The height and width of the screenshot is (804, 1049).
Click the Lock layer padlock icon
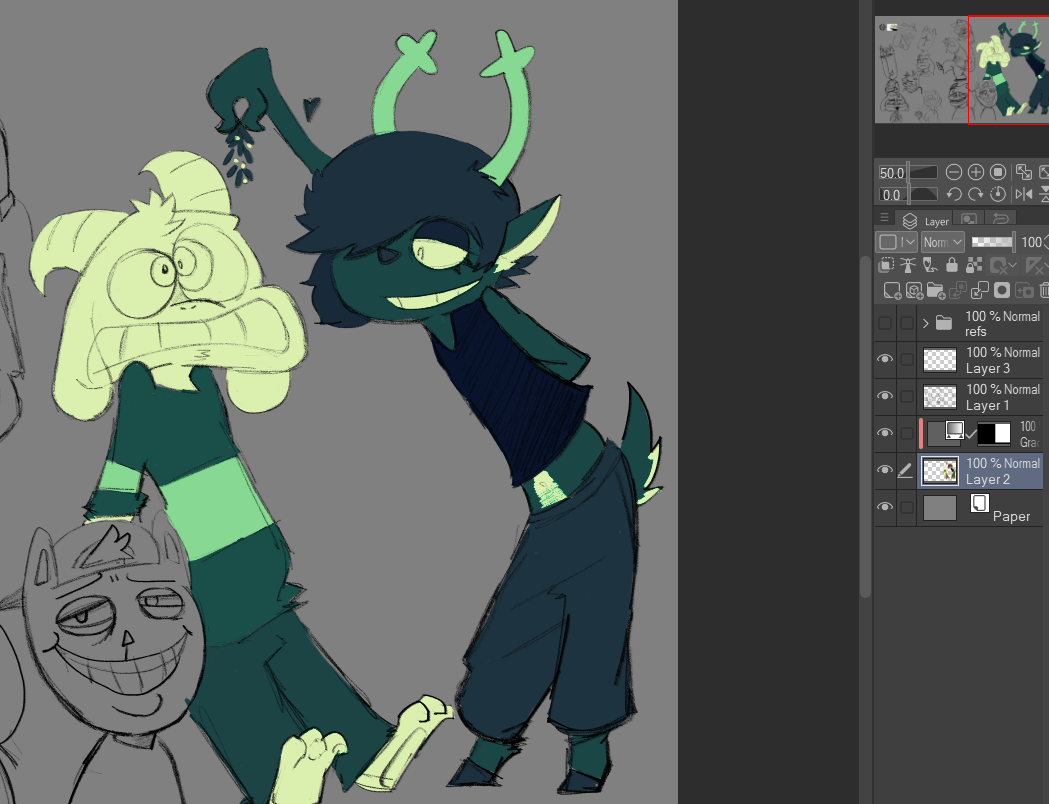[x=951, y=266]
